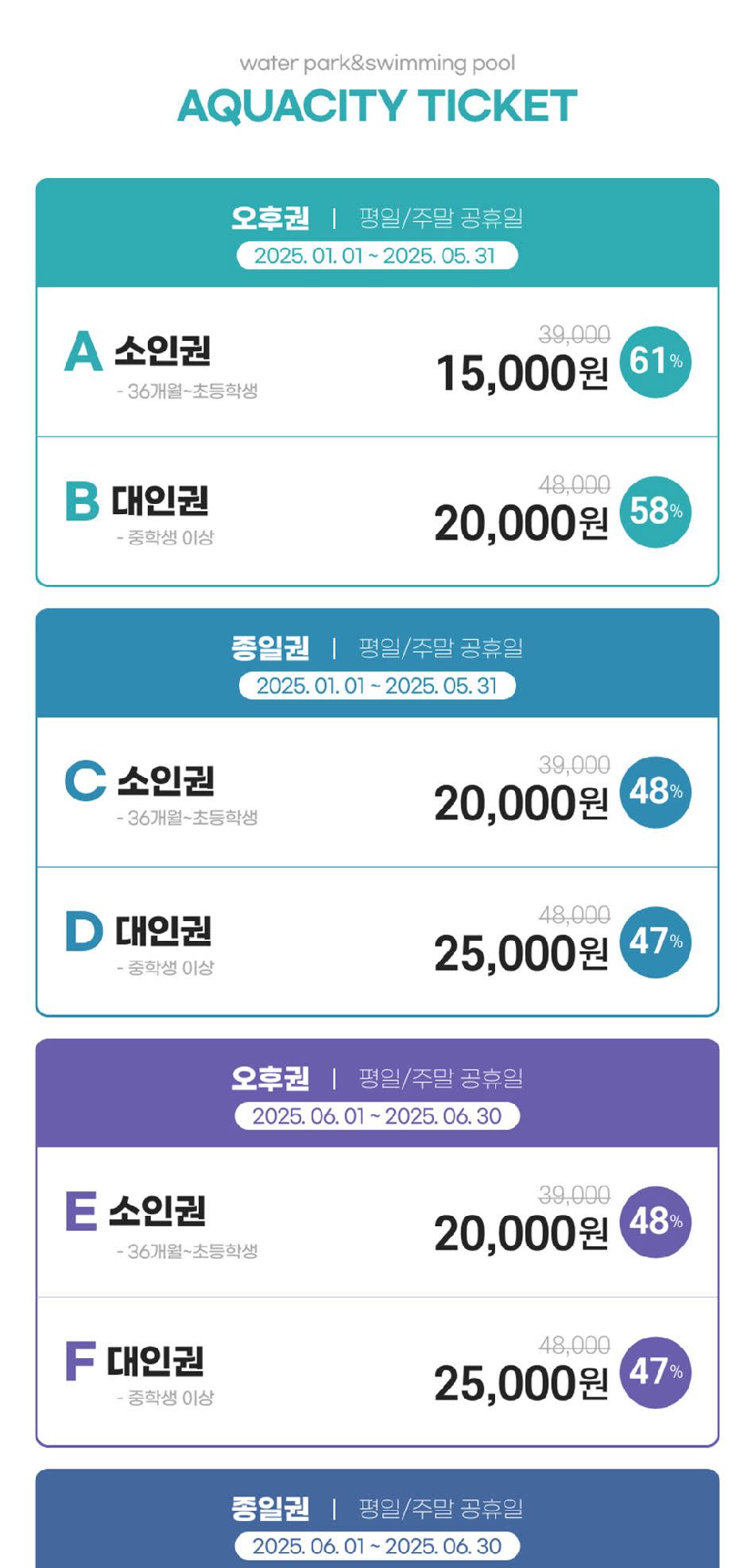Click the date pill in the purple header
The image size is (755, 1568).
(x=377, y=1116)
